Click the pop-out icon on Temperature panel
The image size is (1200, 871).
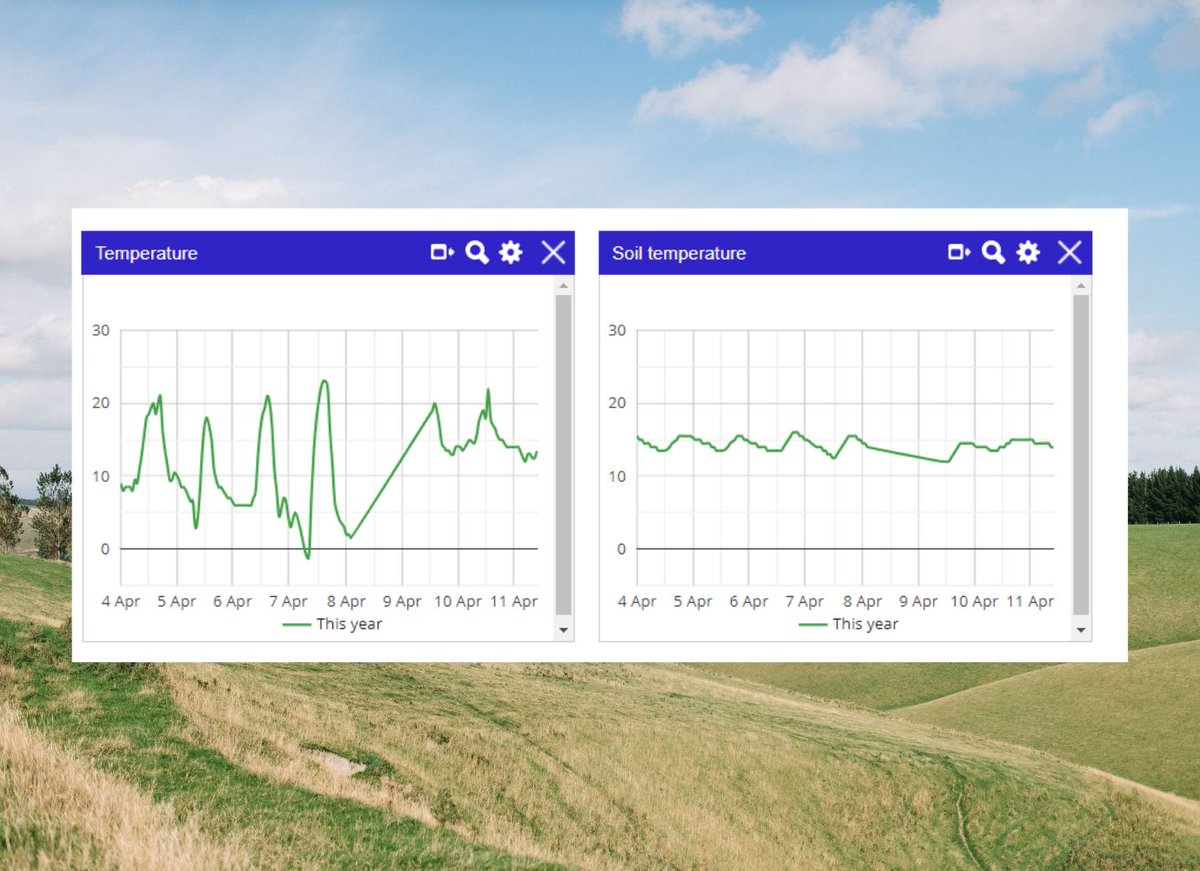pyautogui.click(x=441, y=252)
